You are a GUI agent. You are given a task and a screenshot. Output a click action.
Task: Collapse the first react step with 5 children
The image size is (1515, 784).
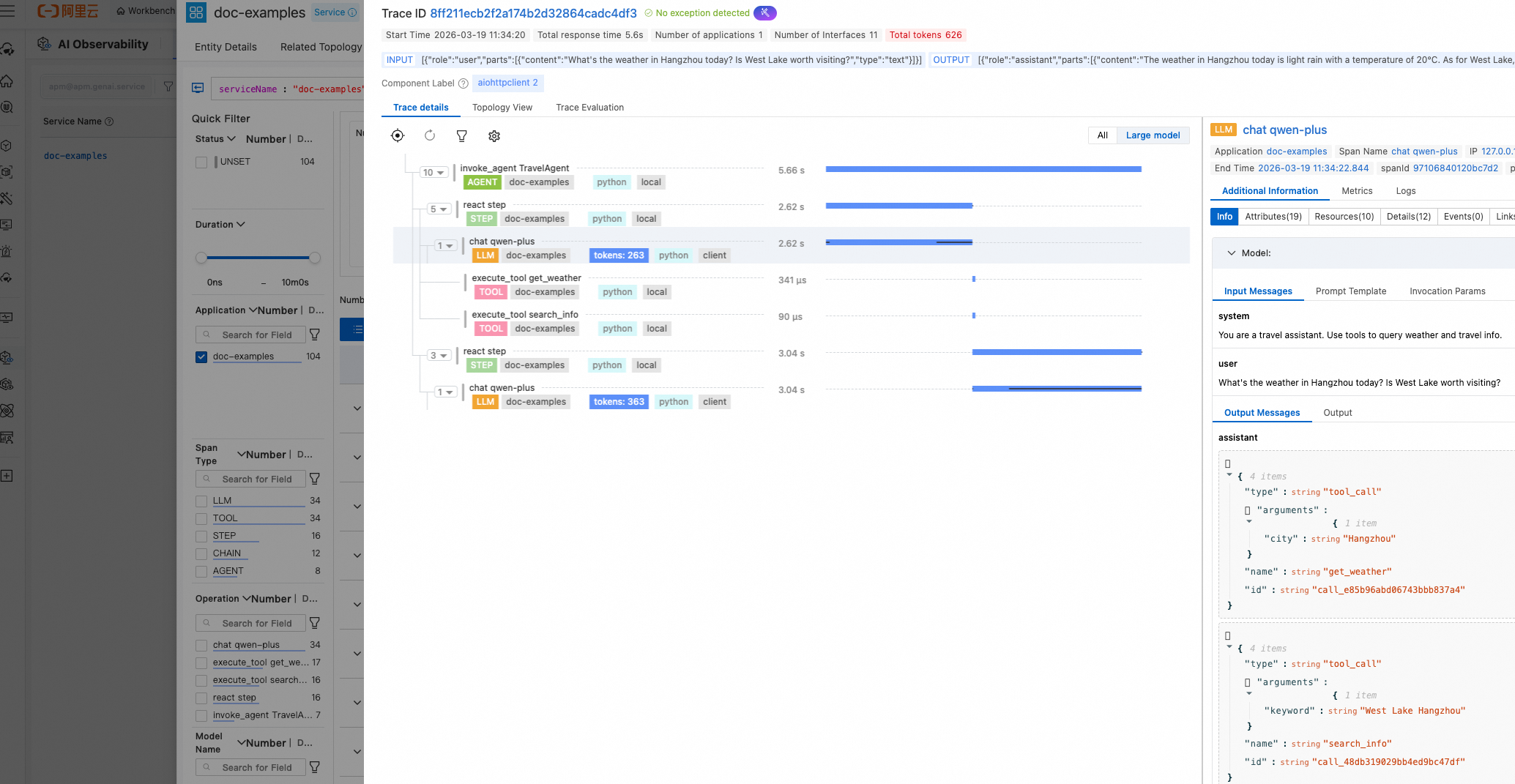click(439, 209)
